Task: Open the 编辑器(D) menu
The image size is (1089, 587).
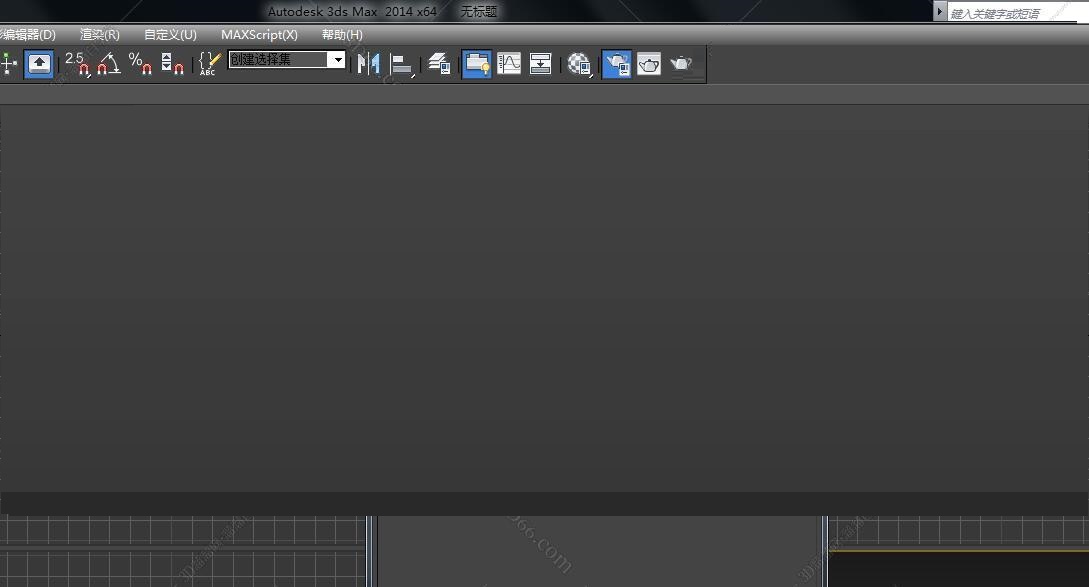Action: (28, 34)
